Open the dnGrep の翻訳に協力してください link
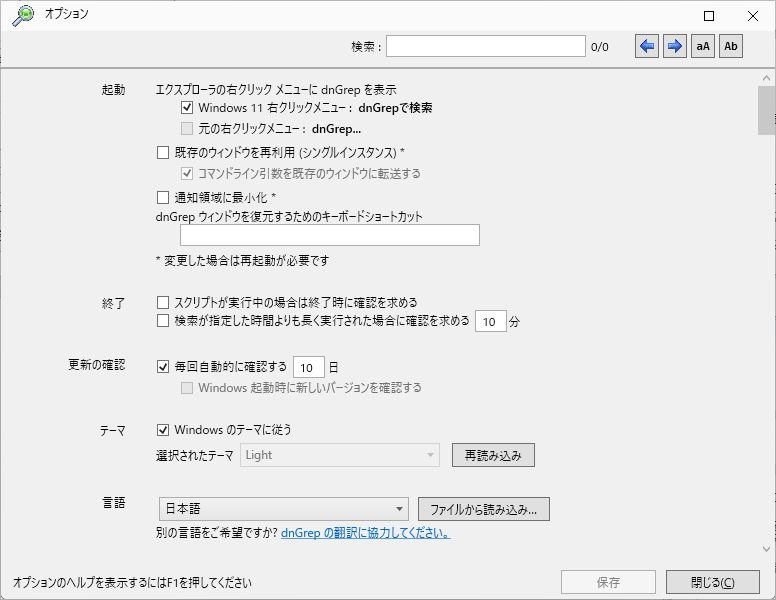This screenshot has width=776, height=600. pyautogui.click(x=365, y=533)
